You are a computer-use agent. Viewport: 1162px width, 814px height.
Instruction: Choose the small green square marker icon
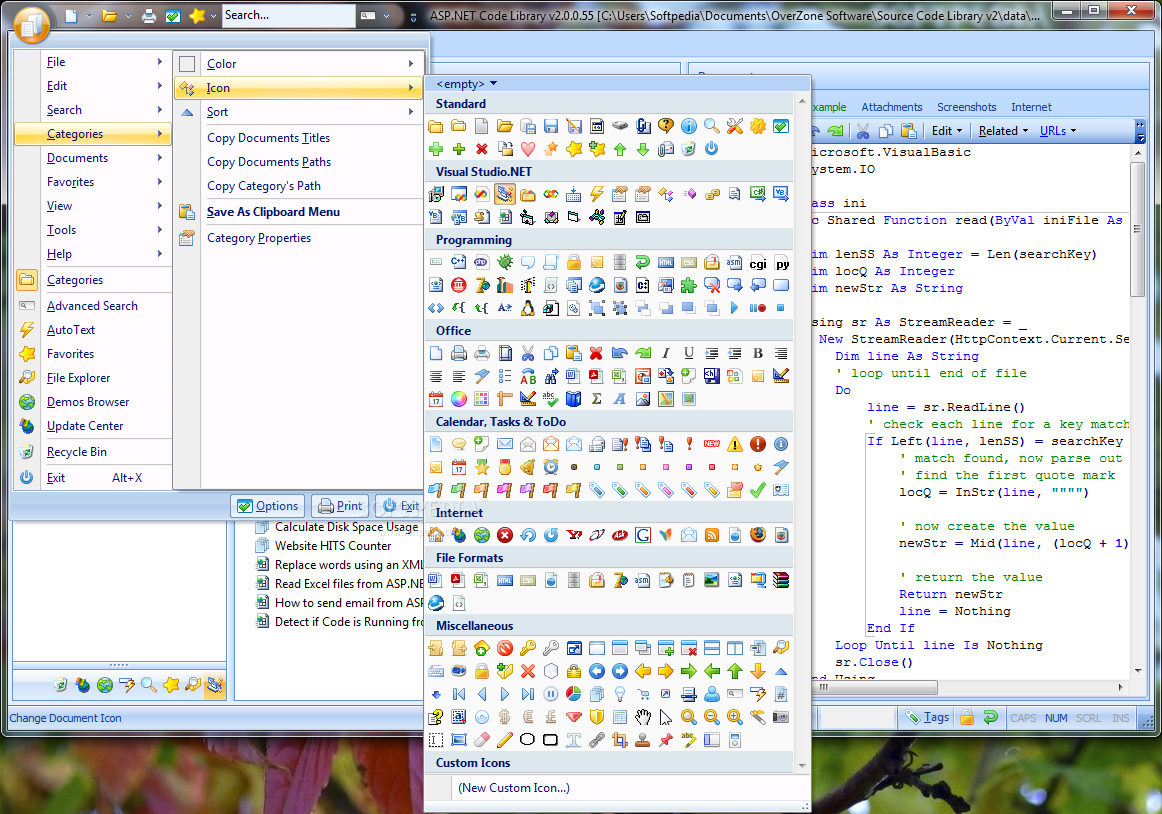coord(620,467)
